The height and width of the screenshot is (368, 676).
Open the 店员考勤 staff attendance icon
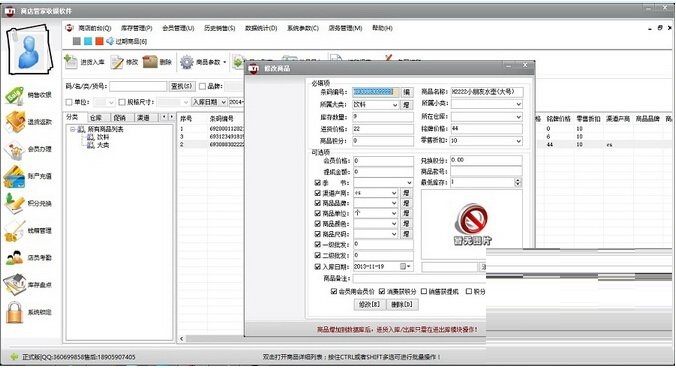(14, 258)
